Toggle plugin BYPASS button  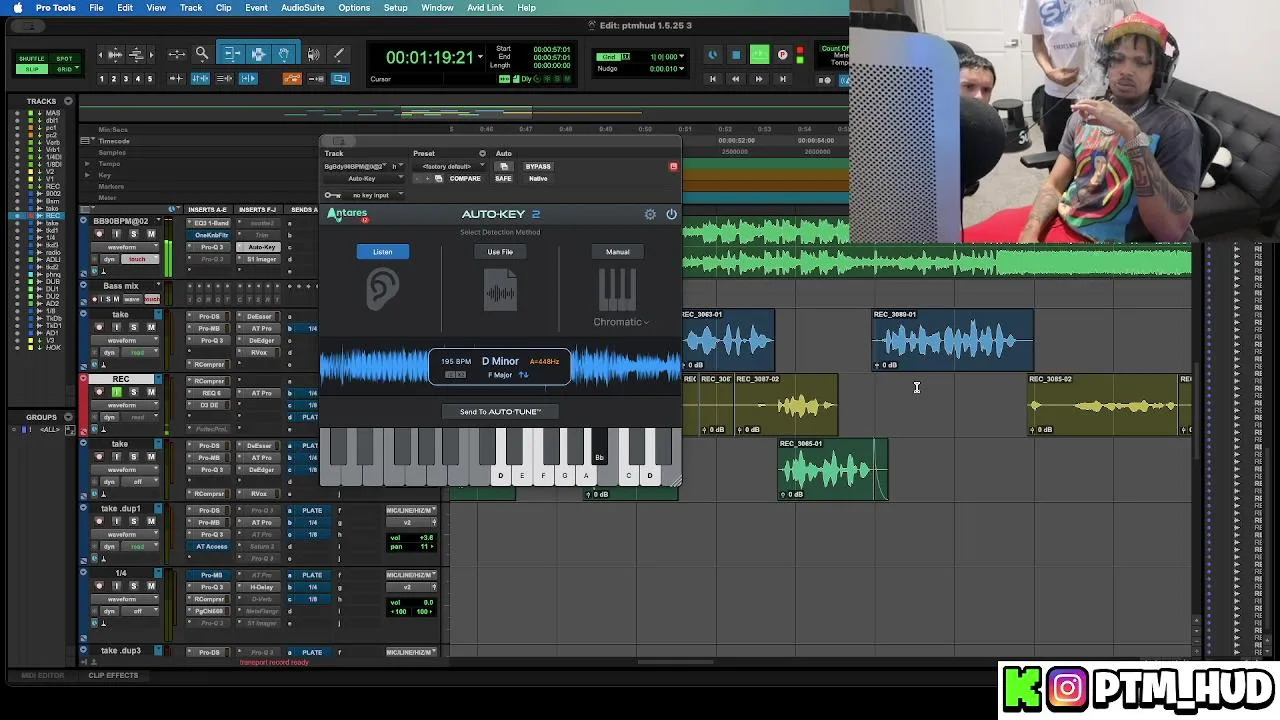(538, 166)
